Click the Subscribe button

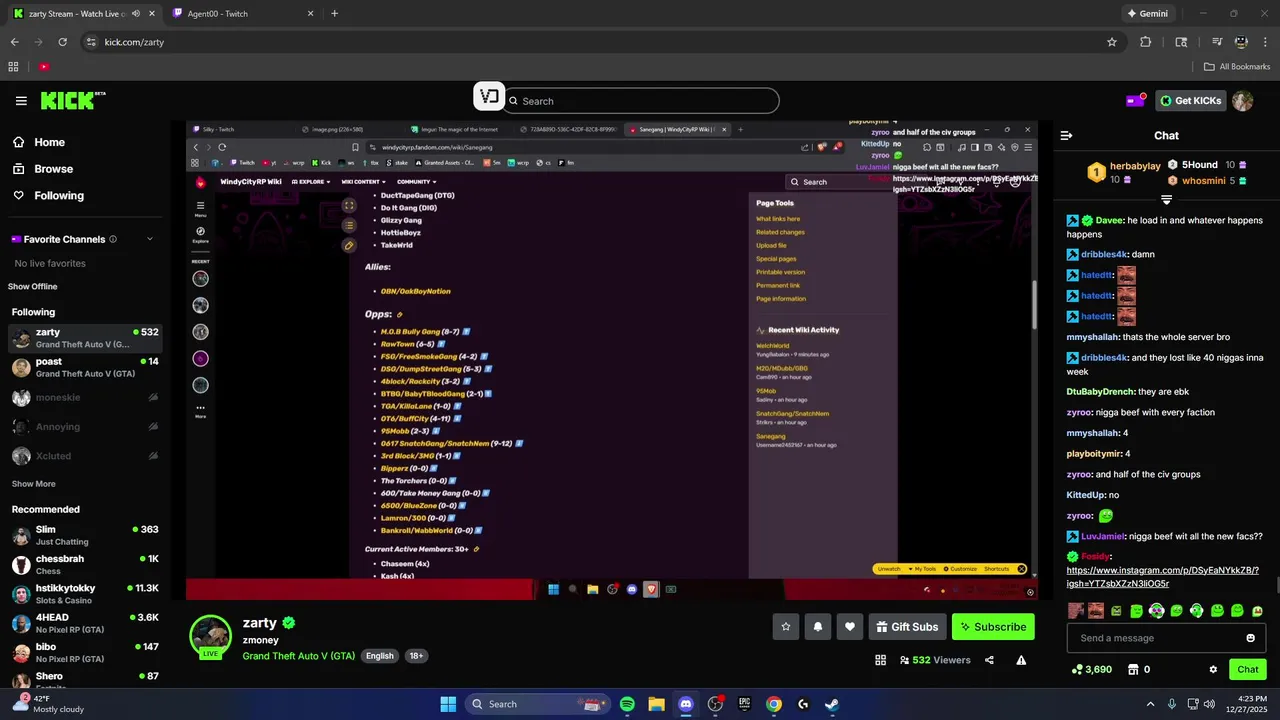tap(993, 627)
